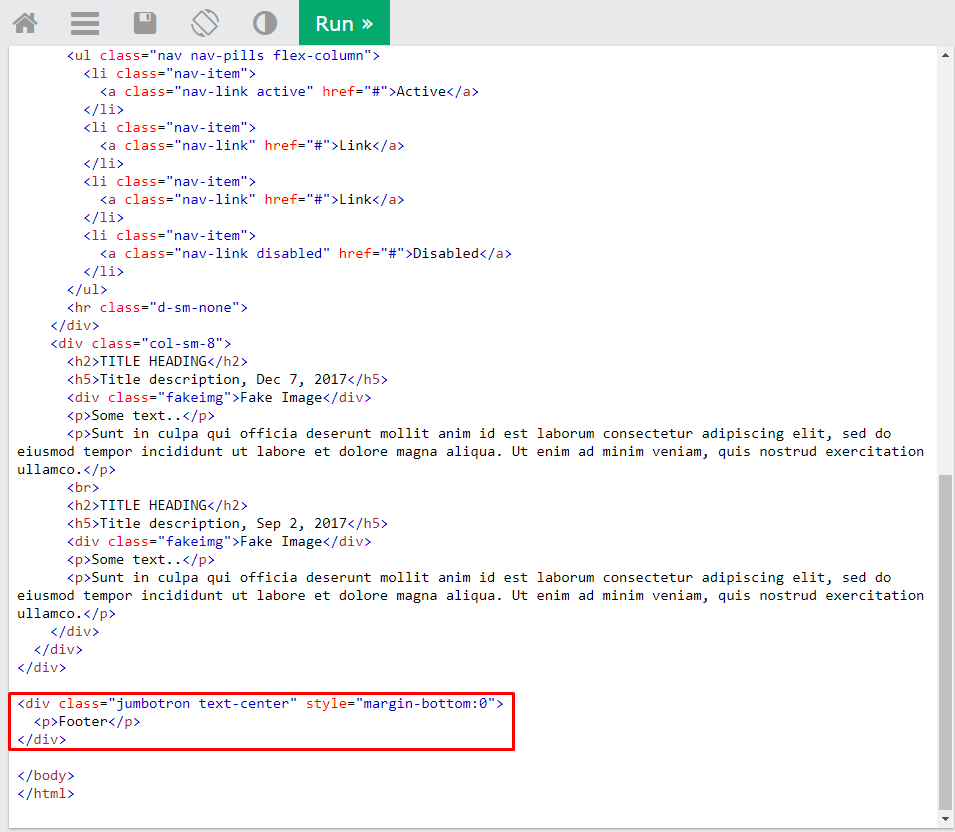This screenshot has width=955, height=832.
Task: Click the 'Disabled' anchor text in code
Action: (x=446, y=253)
